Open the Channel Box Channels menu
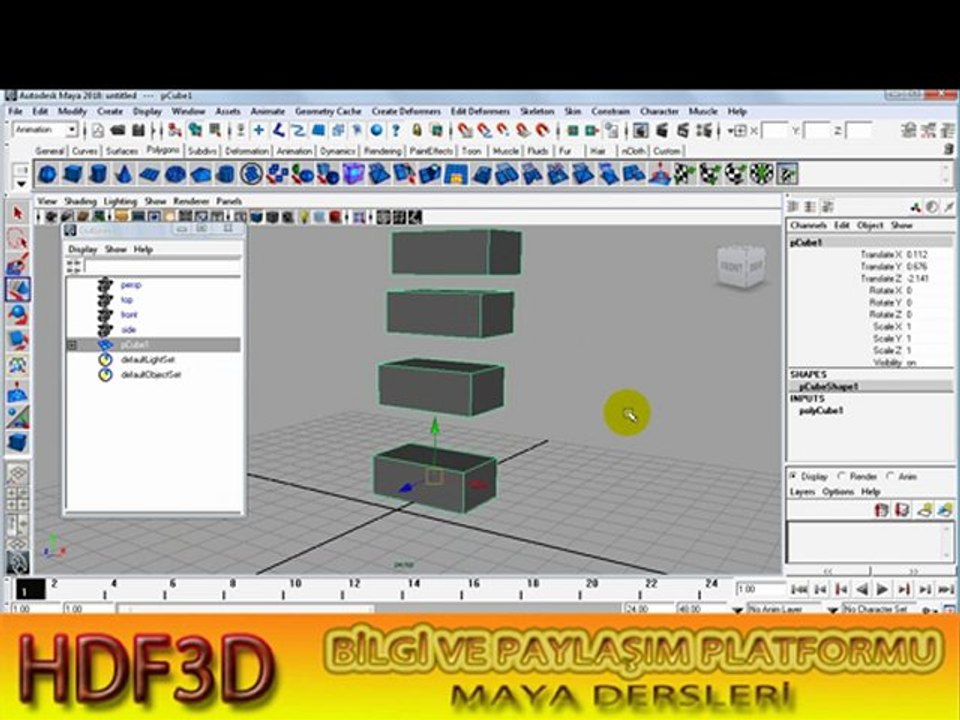The height and width of the screenshot is (720, 960). 808,225
